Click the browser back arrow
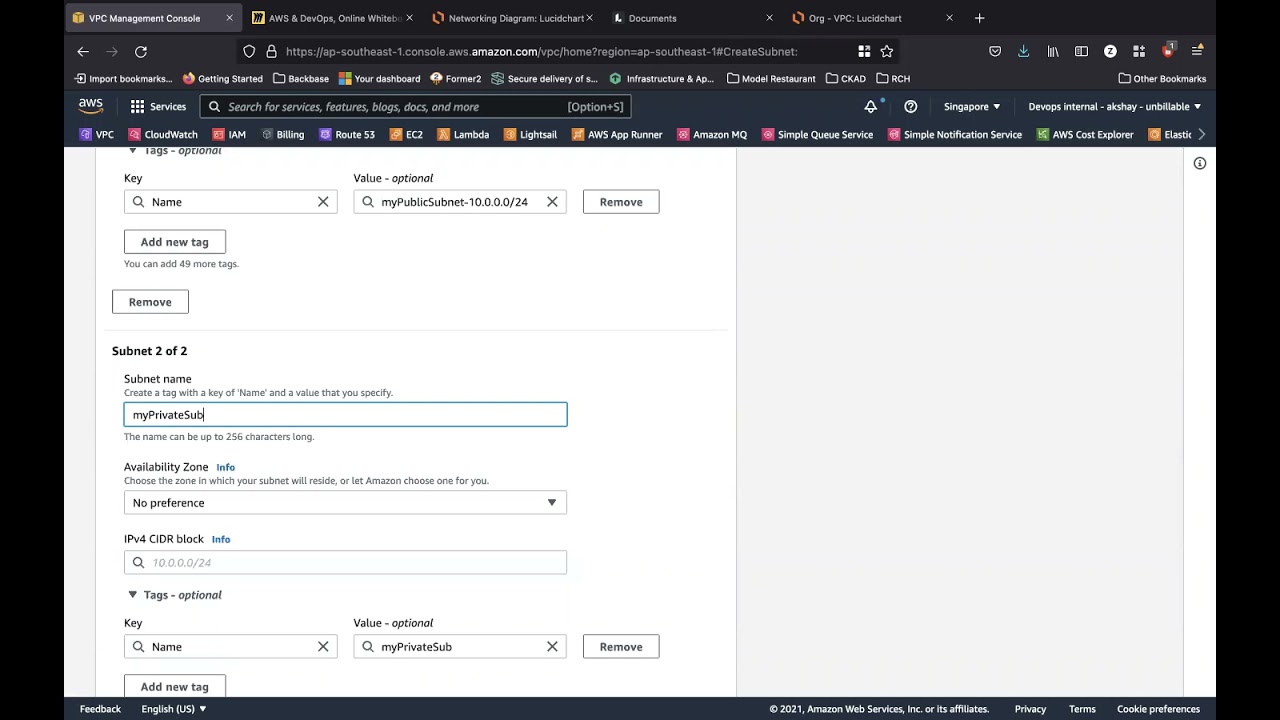The image size is (1280, 720). (83, 51)
